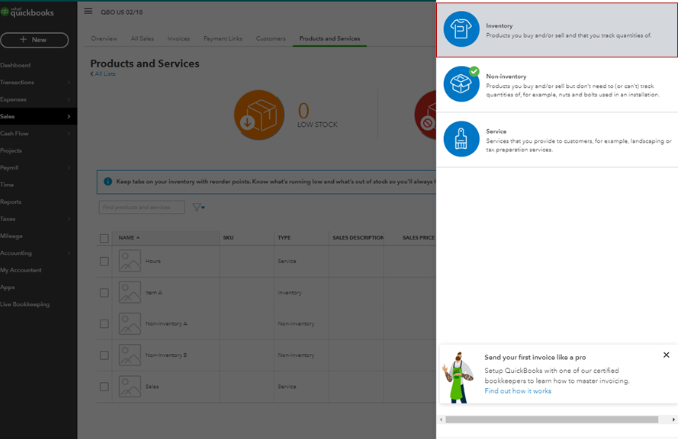Click the Hours product name

153,261
